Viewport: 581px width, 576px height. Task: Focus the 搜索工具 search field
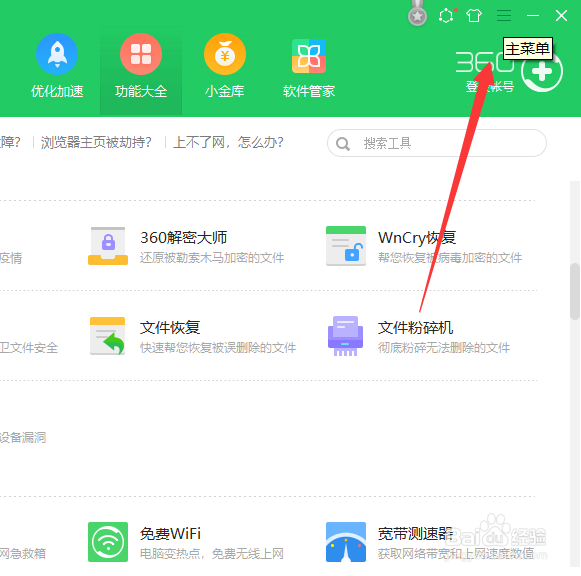(437, 143)
